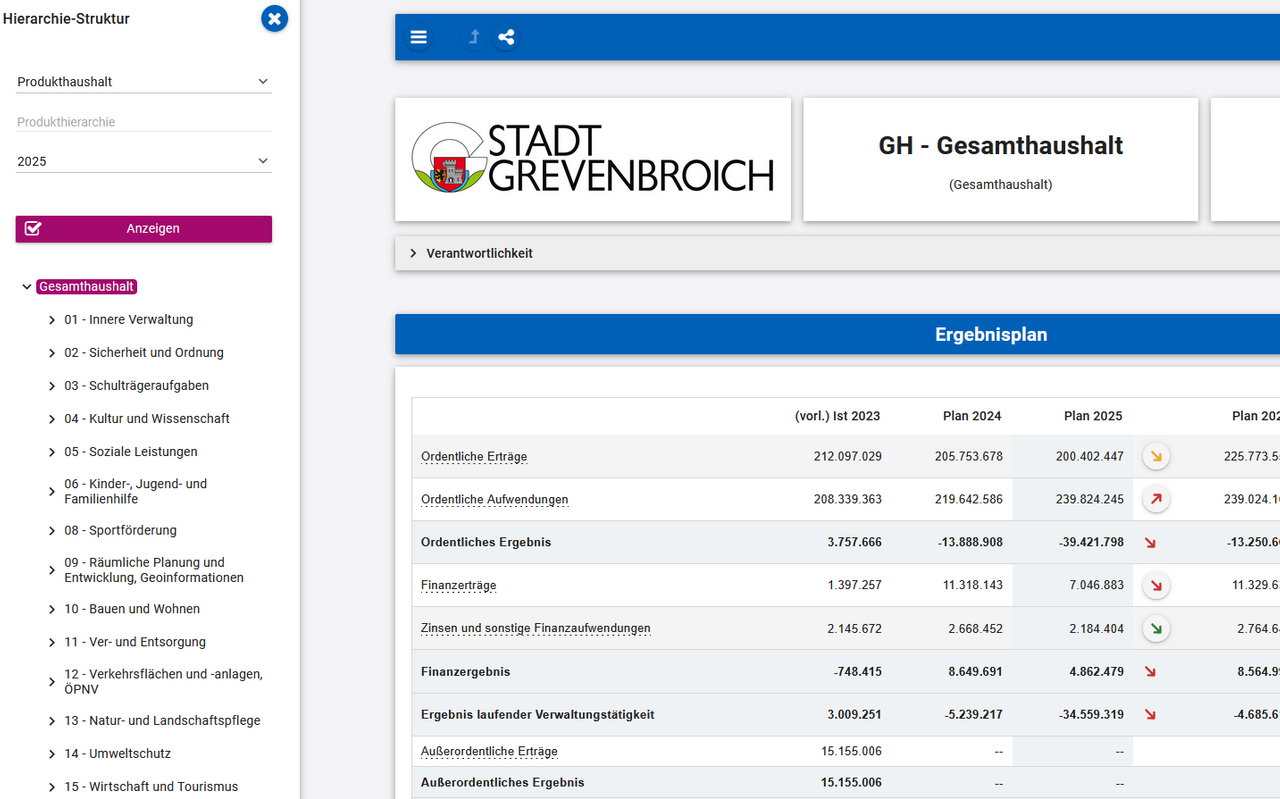Select 05 - Soziale Leistungen in tree
The height and width of the screenshot is (799, 1280).
pos(131,452)
